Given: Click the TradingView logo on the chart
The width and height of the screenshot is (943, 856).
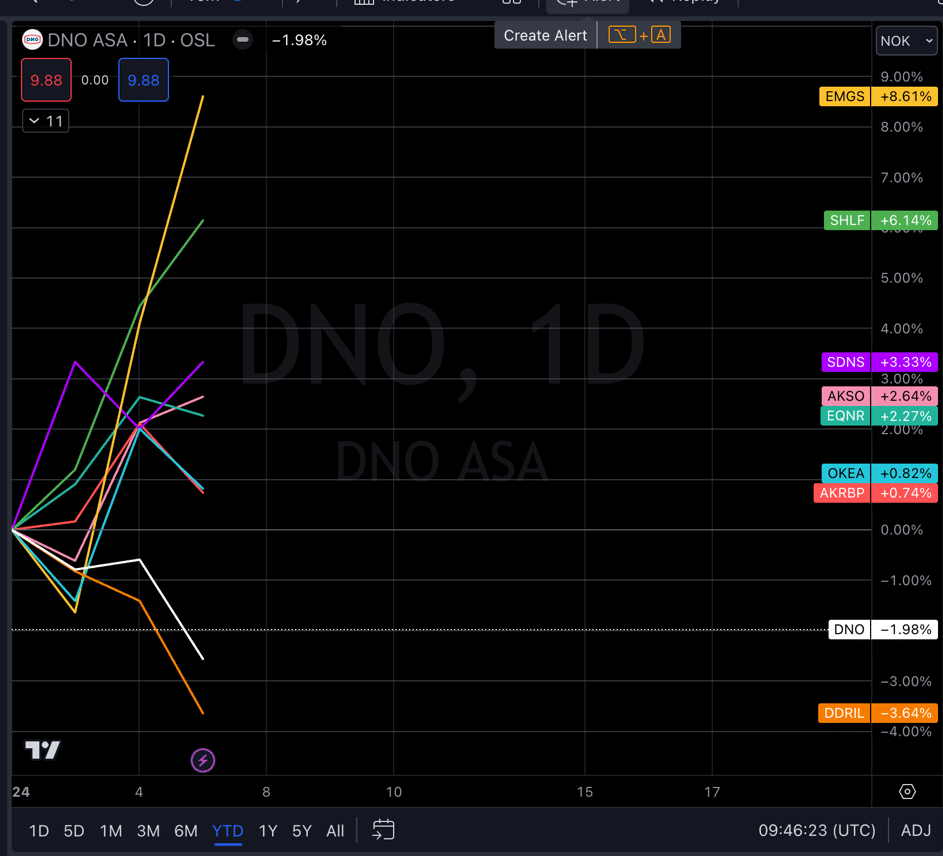Looking at the screenshot, I should pos(42,750).
